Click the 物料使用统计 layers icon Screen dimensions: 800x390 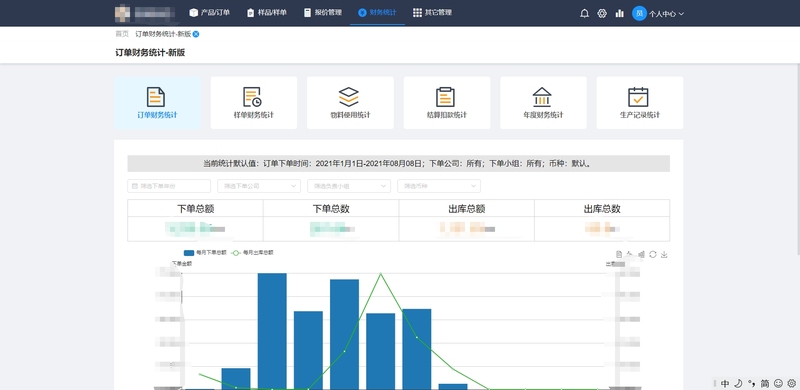pos(349,97)
